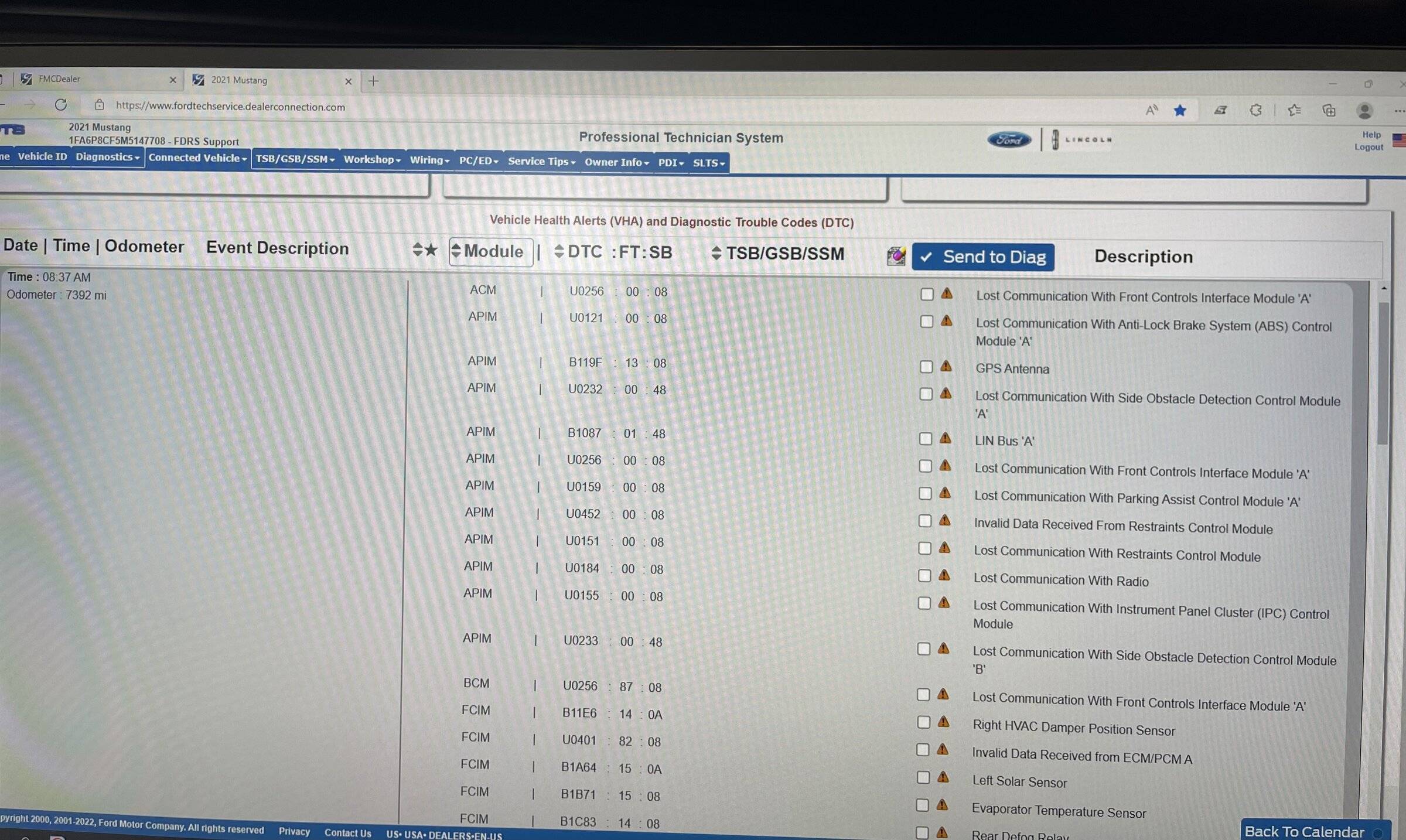Open the Owner Info dropdown

click(617, 162)
